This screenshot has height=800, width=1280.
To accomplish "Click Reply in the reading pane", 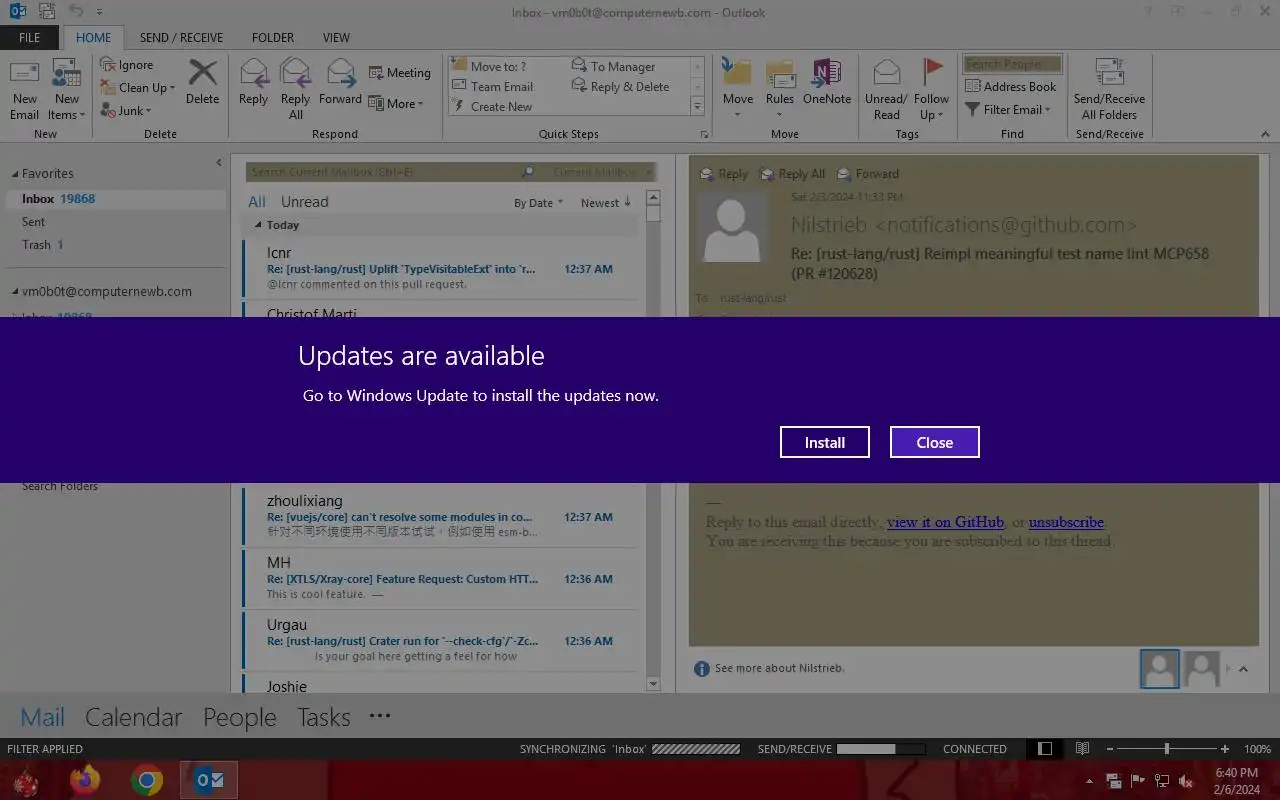I will pos(723,174).
